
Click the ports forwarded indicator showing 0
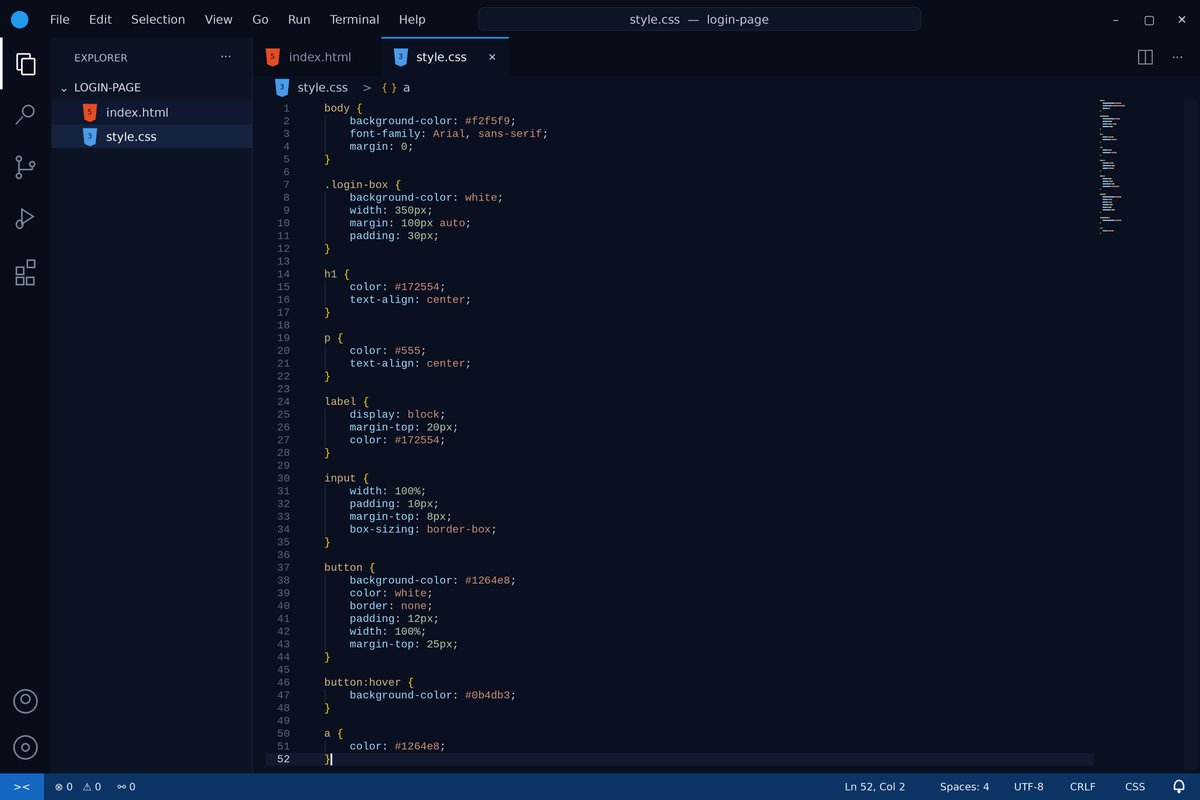tap(126, 787)
